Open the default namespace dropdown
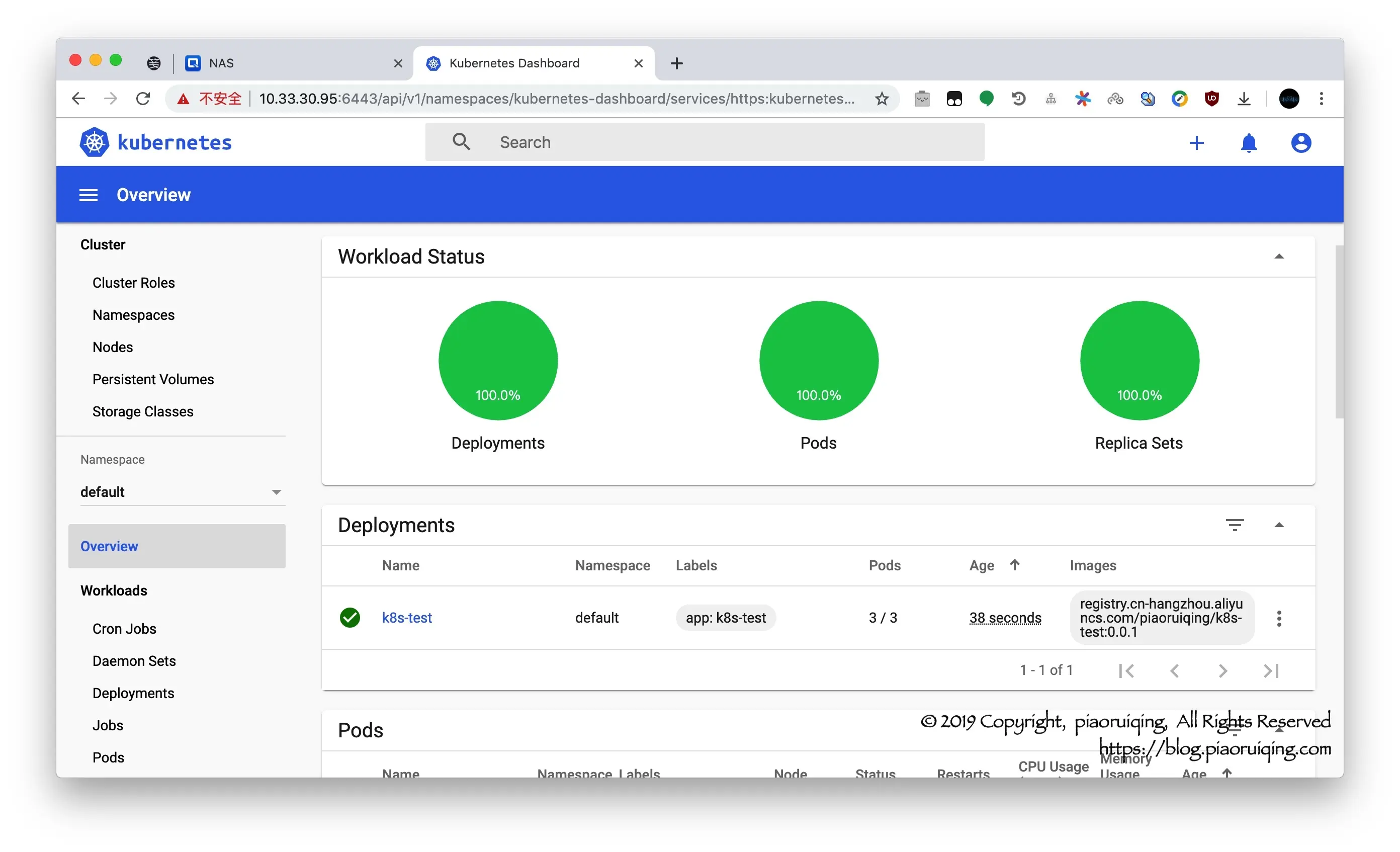1400x852 pixels. (182, 492)
